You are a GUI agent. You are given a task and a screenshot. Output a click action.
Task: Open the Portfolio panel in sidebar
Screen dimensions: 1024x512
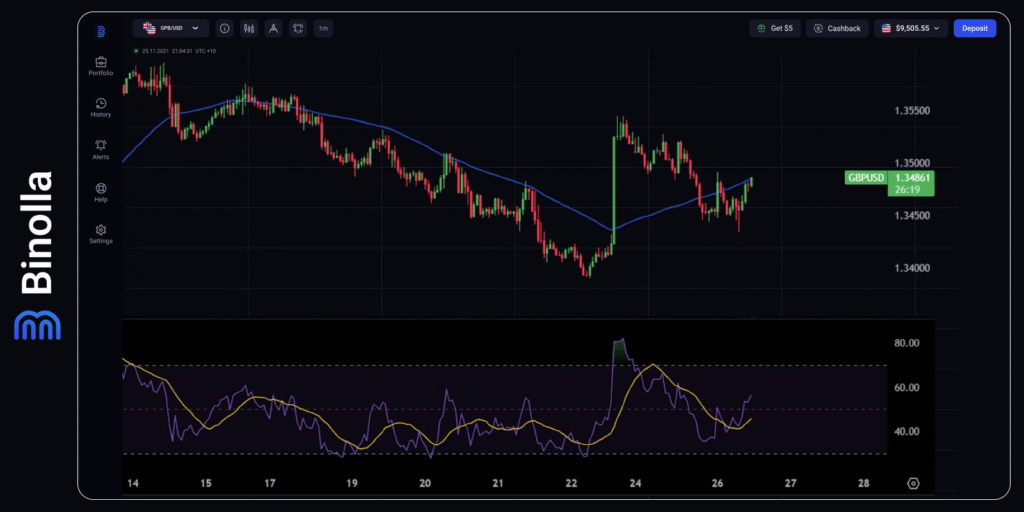[x=100, y=66]
